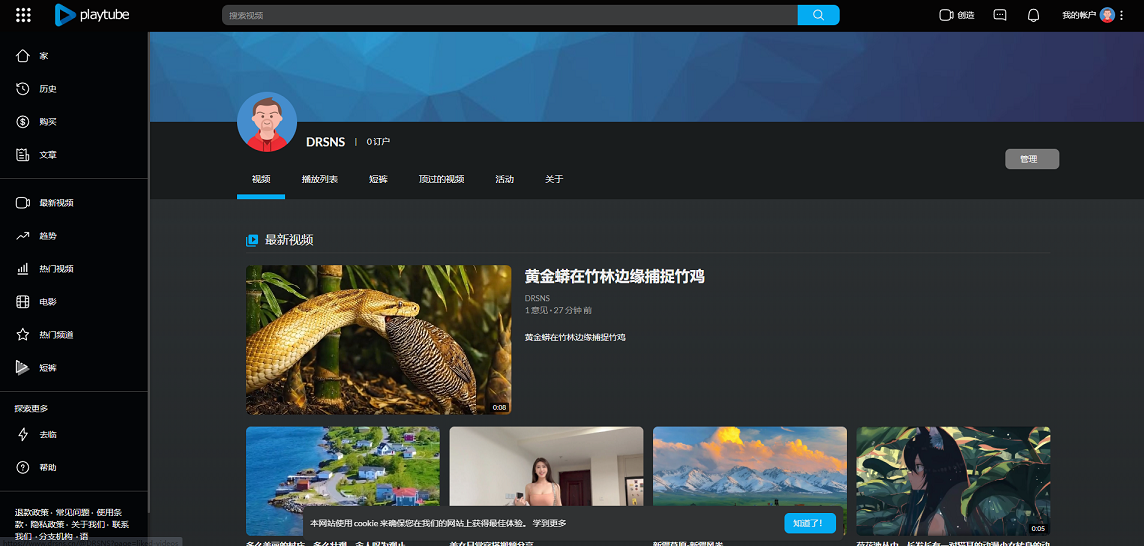Click the blue search magnifier button
The image size is (1144, 546).
(818, 15)
